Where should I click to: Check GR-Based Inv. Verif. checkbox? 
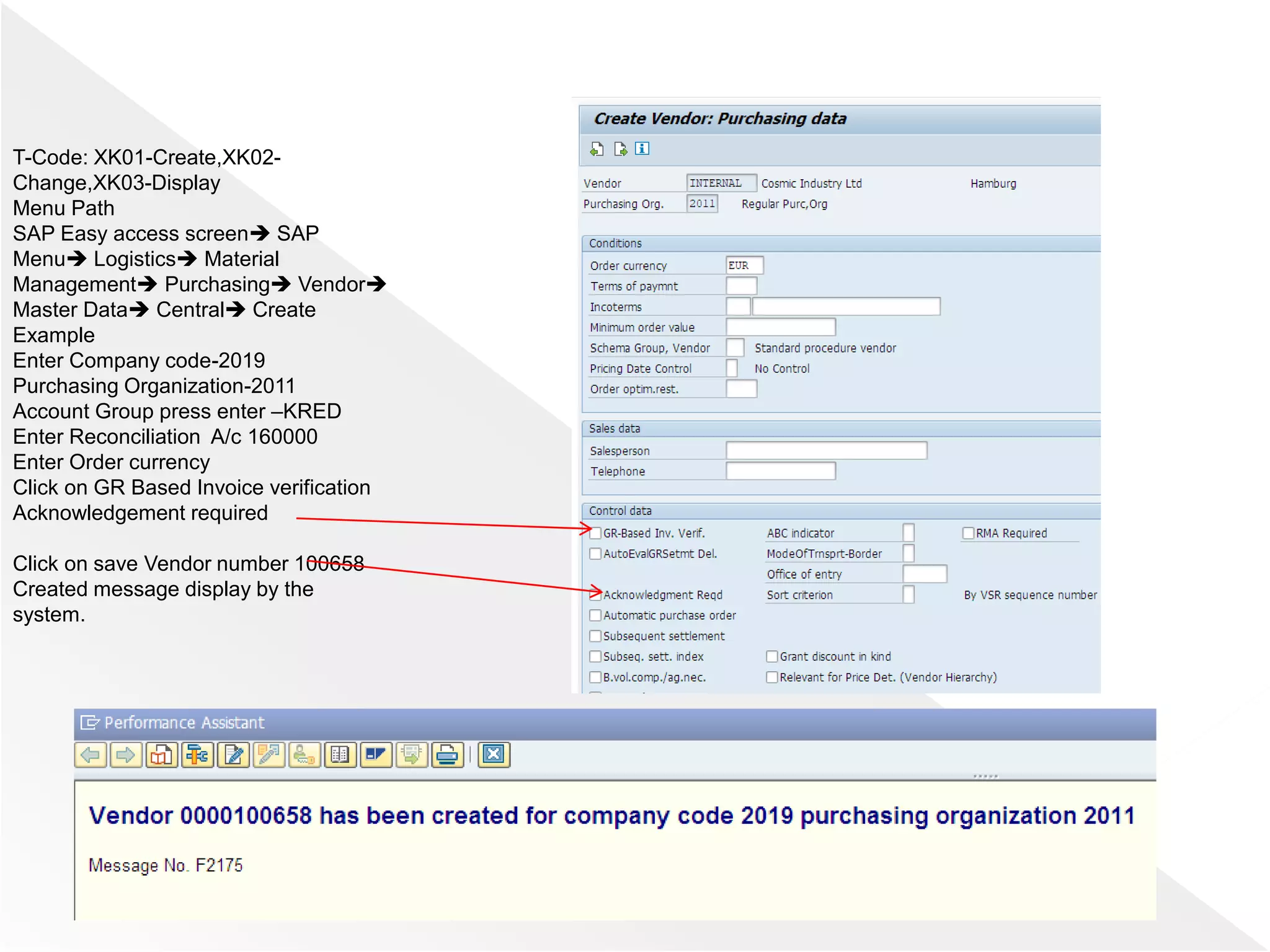[595, 533]
